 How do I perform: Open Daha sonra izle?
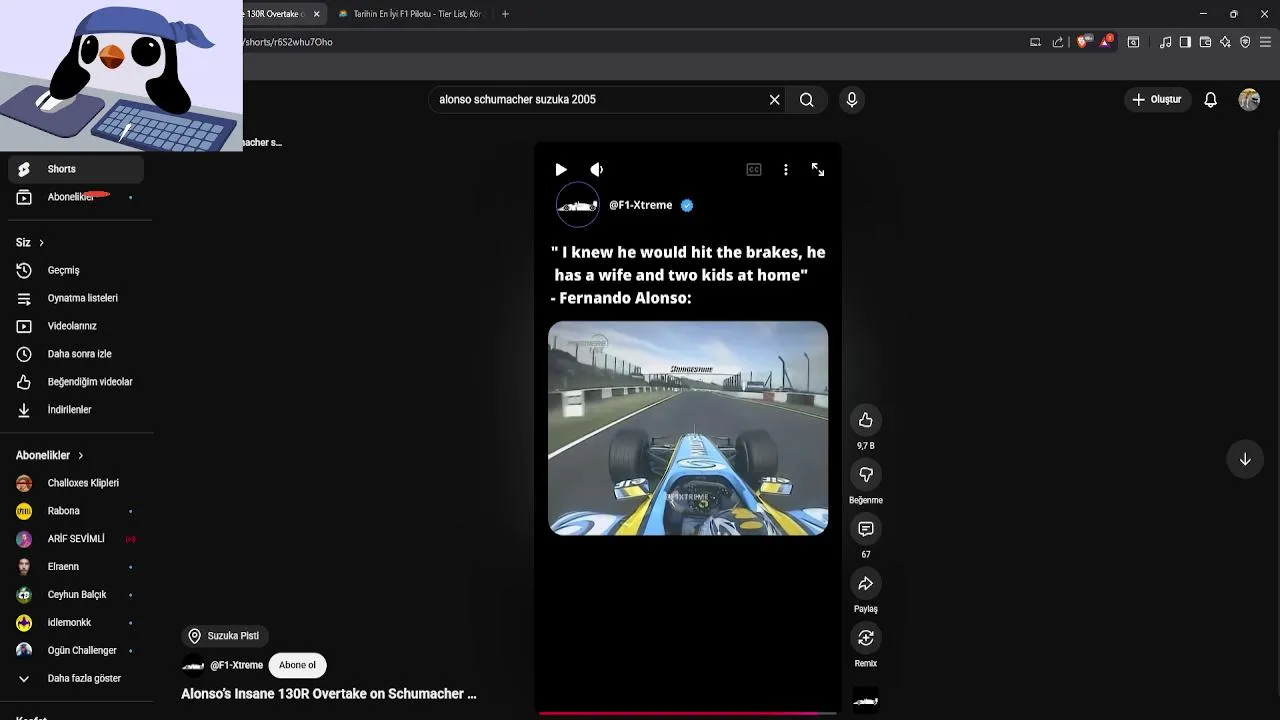tap(76, 354)
